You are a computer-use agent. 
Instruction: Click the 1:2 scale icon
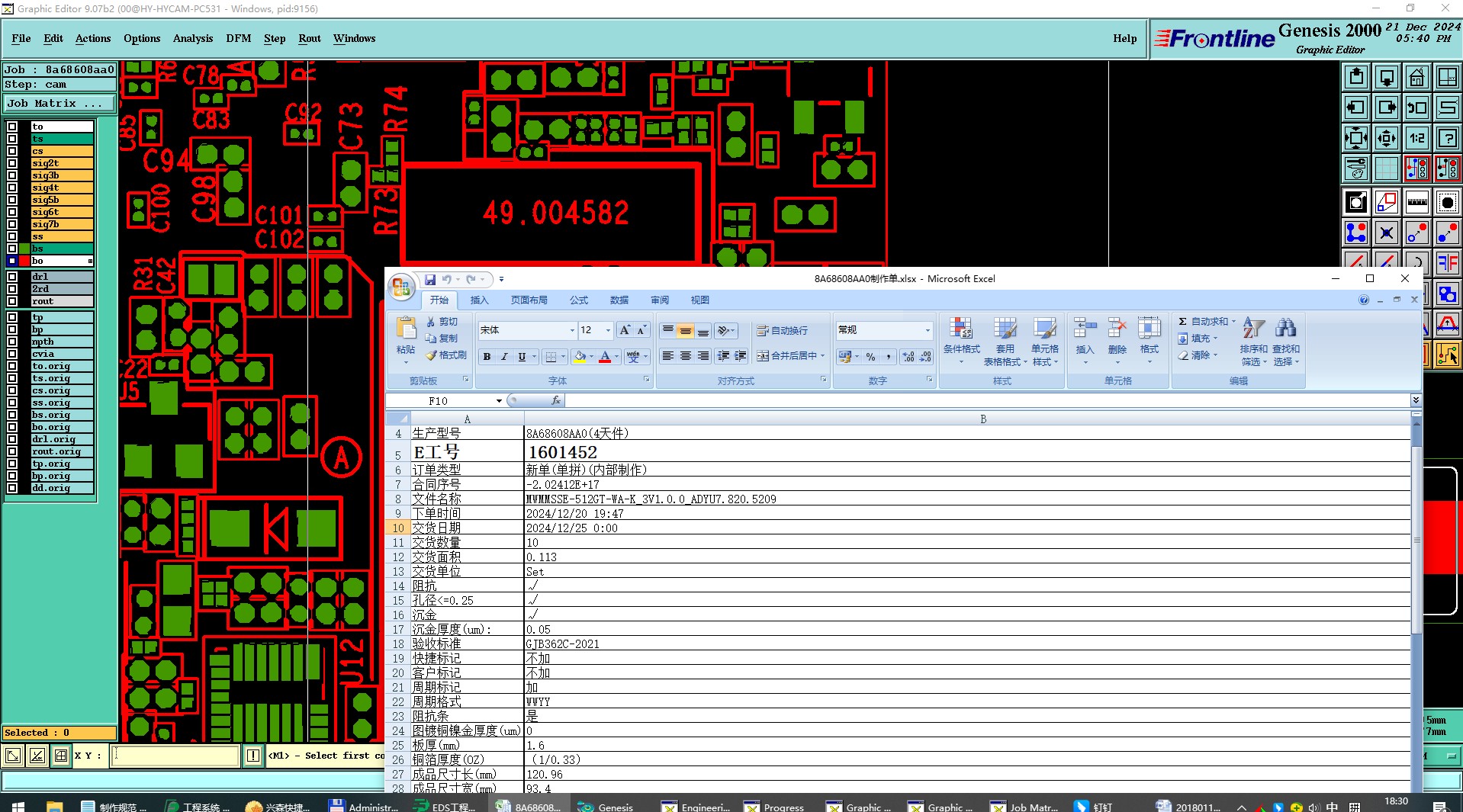point(1416,138)
